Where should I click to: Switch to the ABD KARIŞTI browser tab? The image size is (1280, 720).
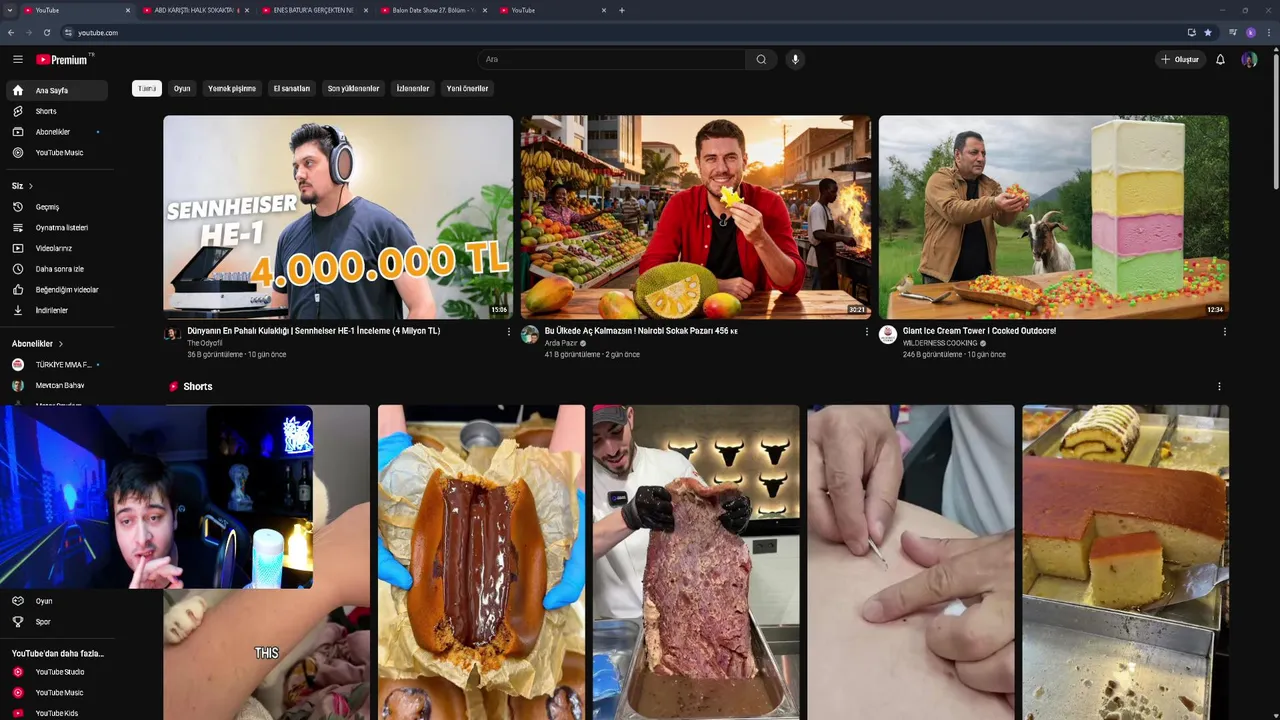[x=196, y=10]
